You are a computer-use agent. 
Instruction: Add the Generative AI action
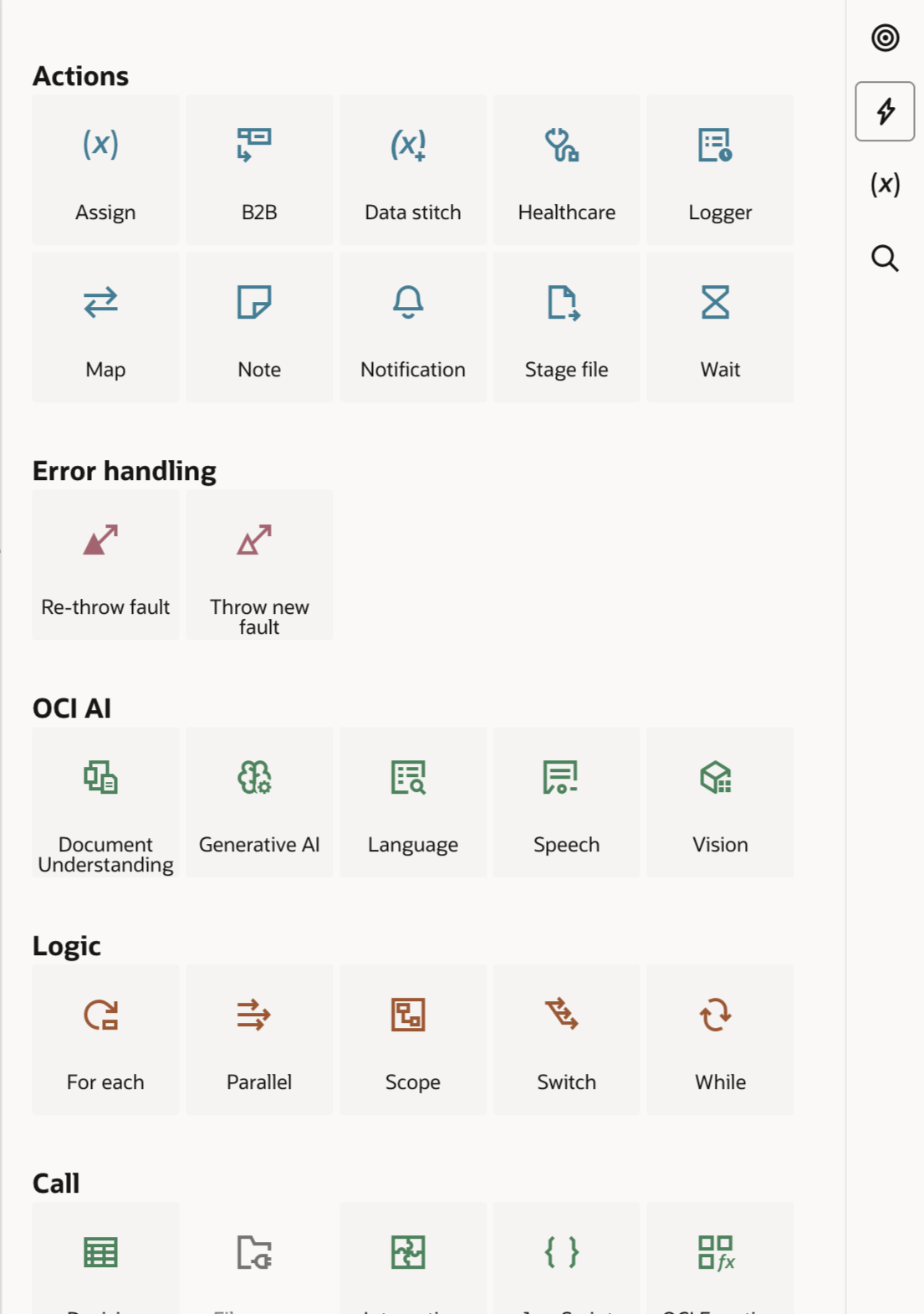(x=259, y=802)
